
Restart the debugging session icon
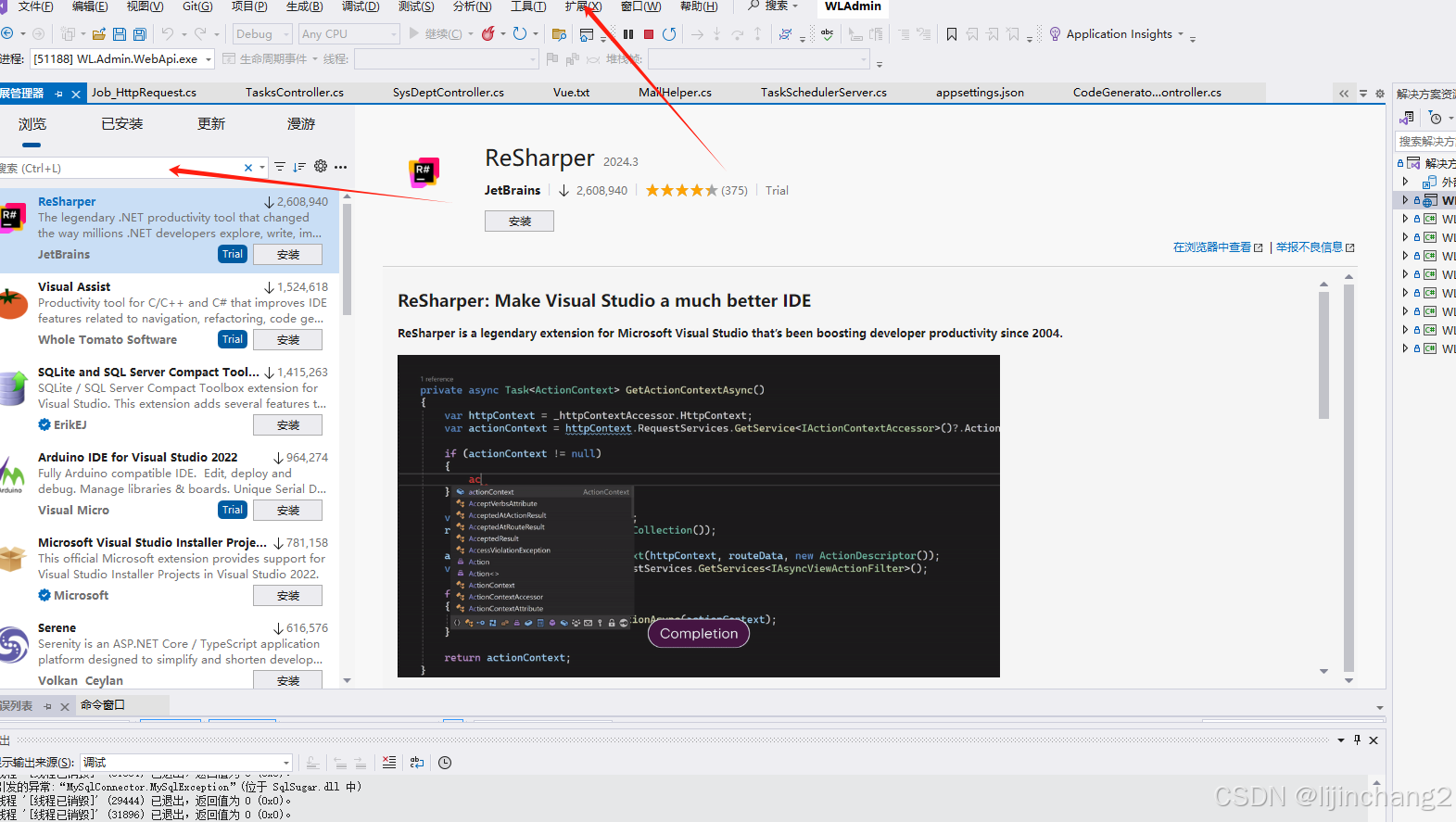(669, 34)
